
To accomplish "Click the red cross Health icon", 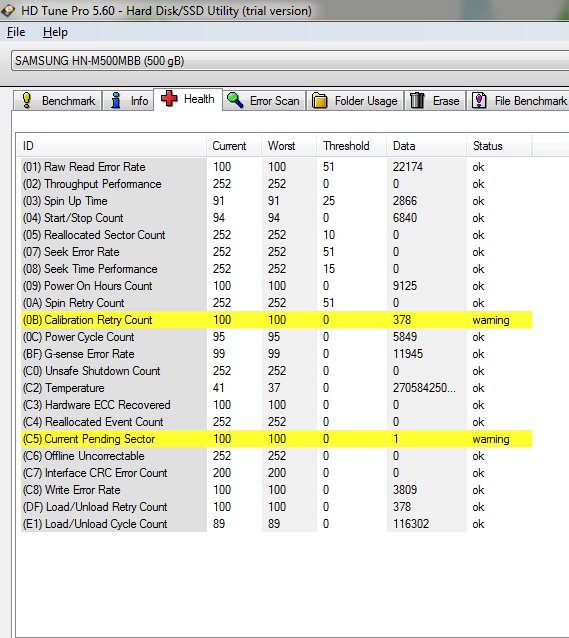I will pyautogui.click(x=169, y=98).
